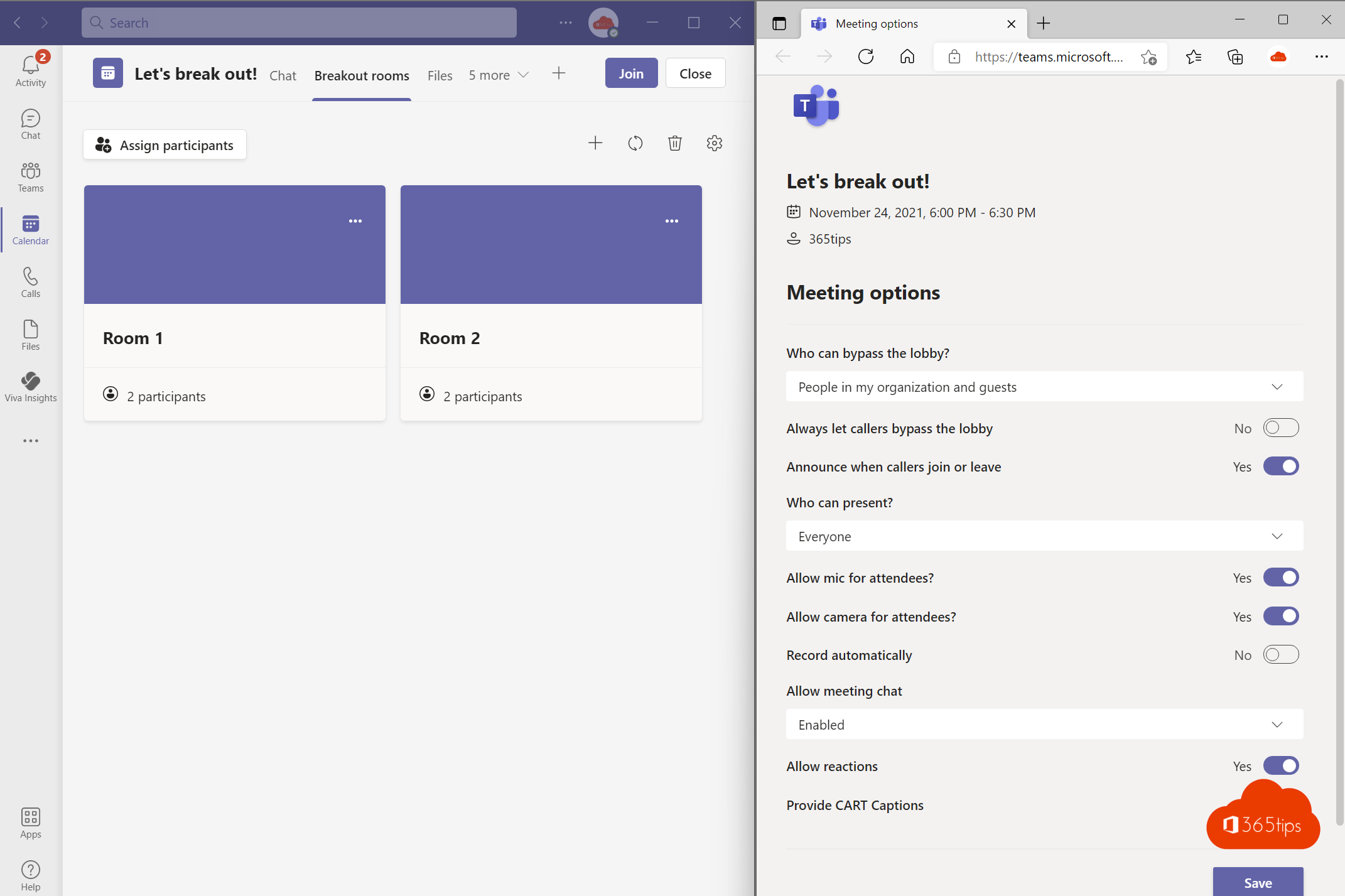Click Room 2 options ellipsis icon
1345x896 pixels.
pos(671,221)
